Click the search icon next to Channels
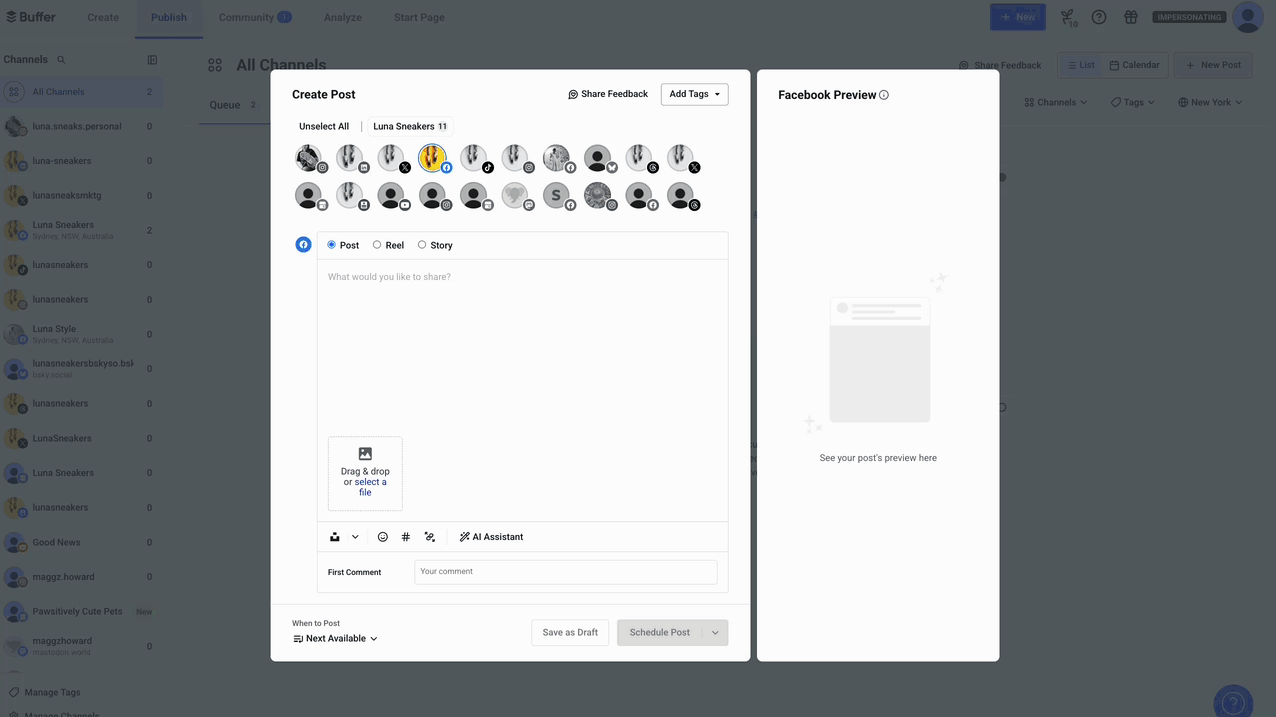The image size is (1276, 717). [x=61, y=60]
